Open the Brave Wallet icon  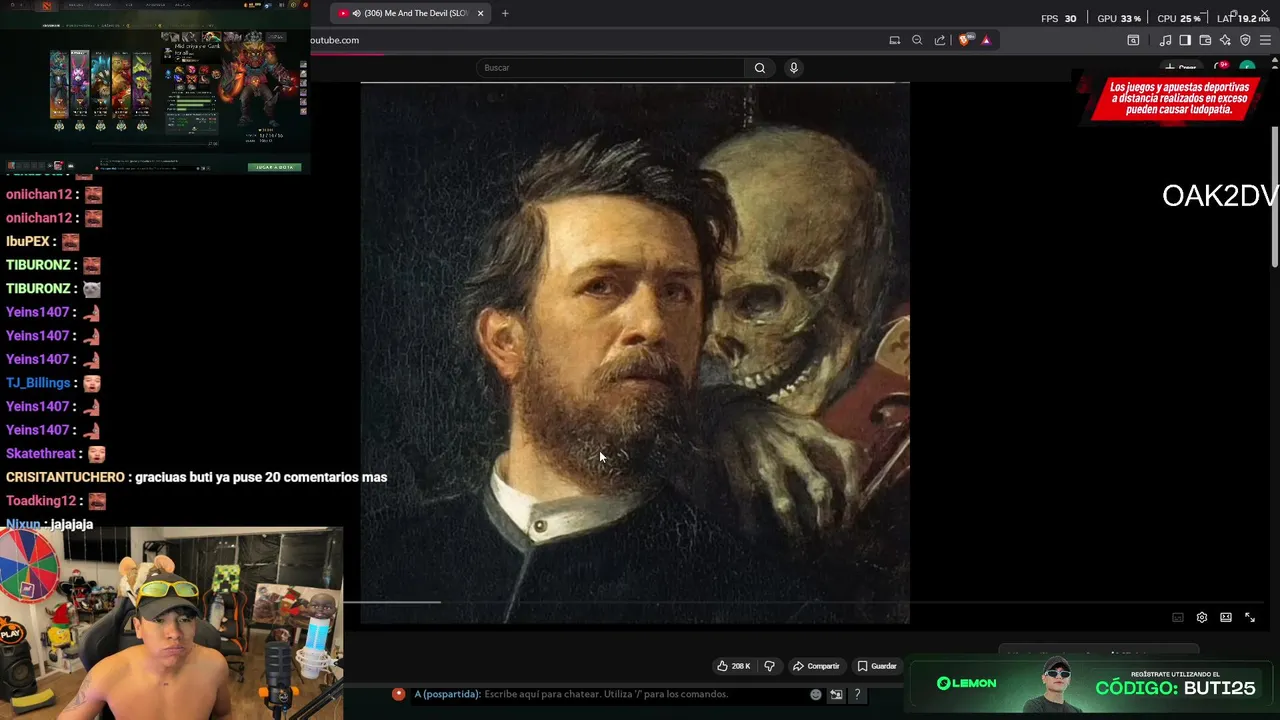[1205, 40]
